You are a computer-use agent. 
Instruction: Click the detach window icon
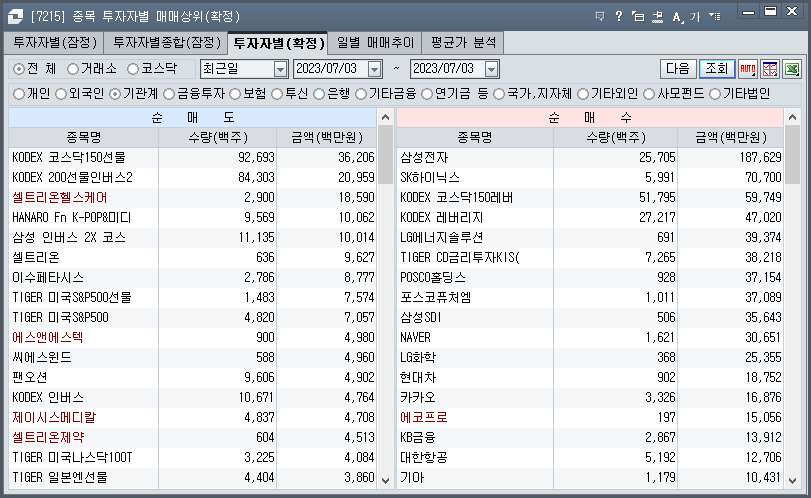[638, 17]
